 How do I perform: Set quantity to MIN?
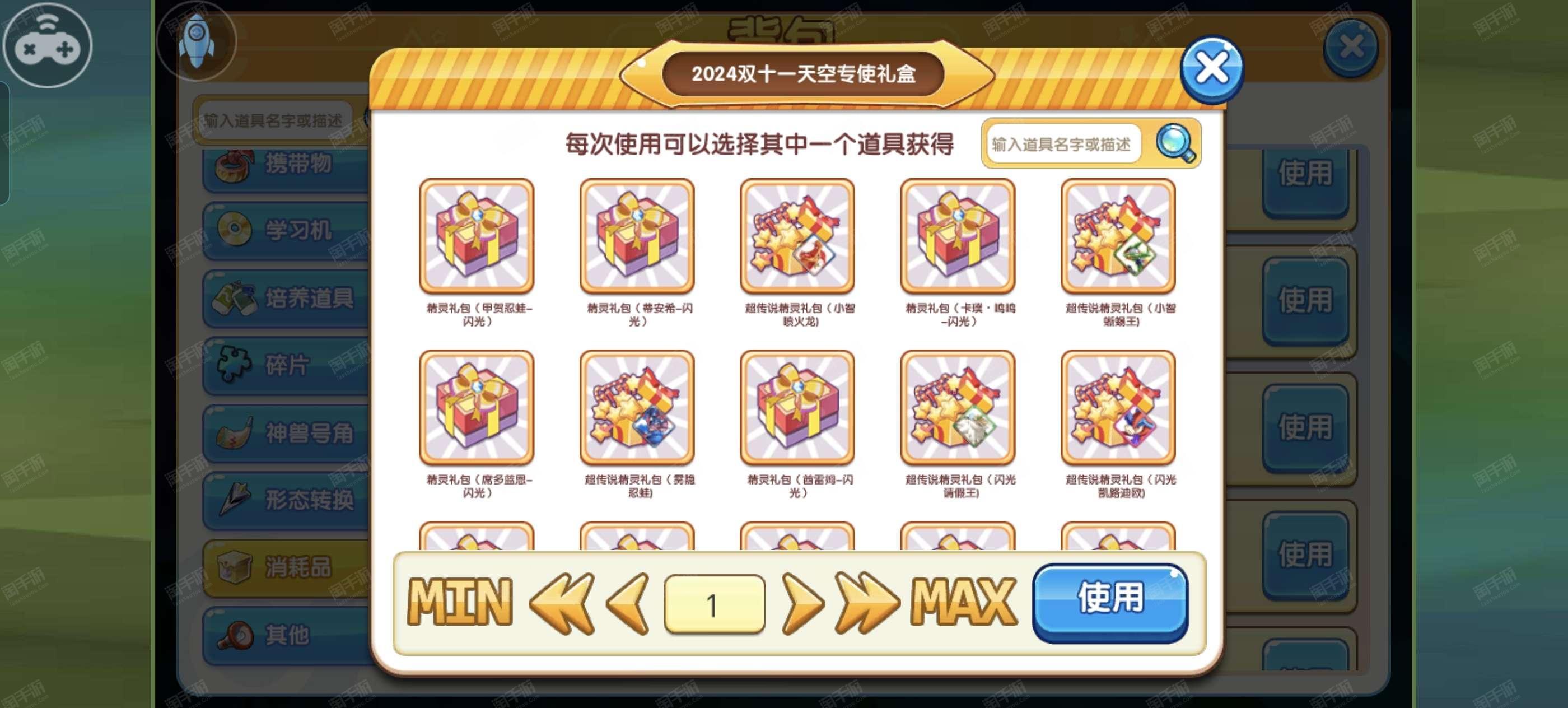tap(460, 603)
